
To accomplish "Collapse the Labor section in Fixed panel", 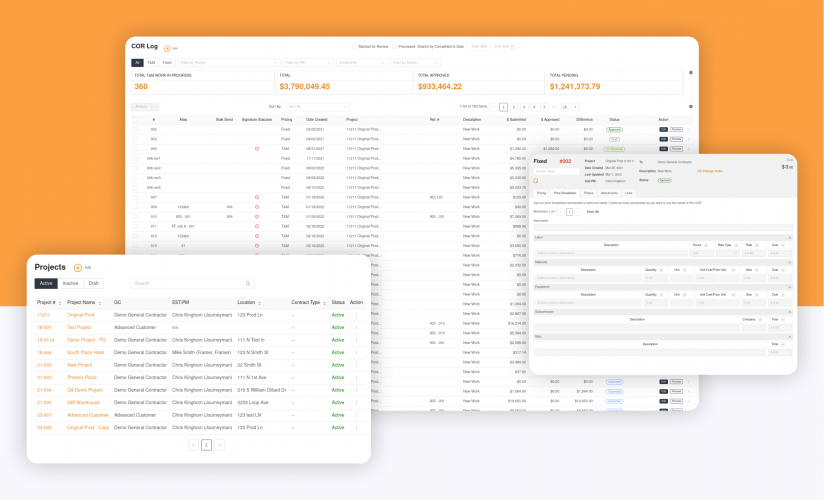I will pyautogui.click(x=789, y=238).
